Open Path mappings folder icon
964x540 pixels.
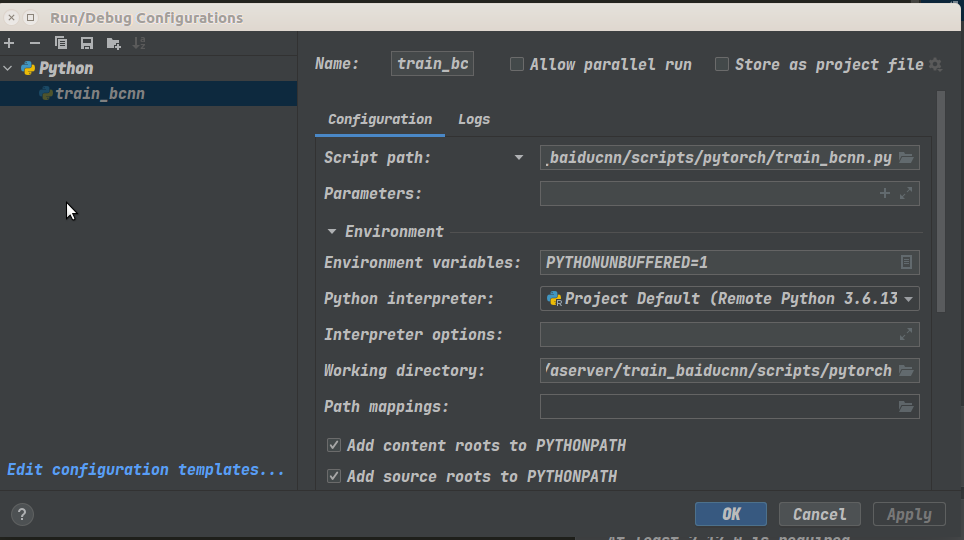(906, 407)
